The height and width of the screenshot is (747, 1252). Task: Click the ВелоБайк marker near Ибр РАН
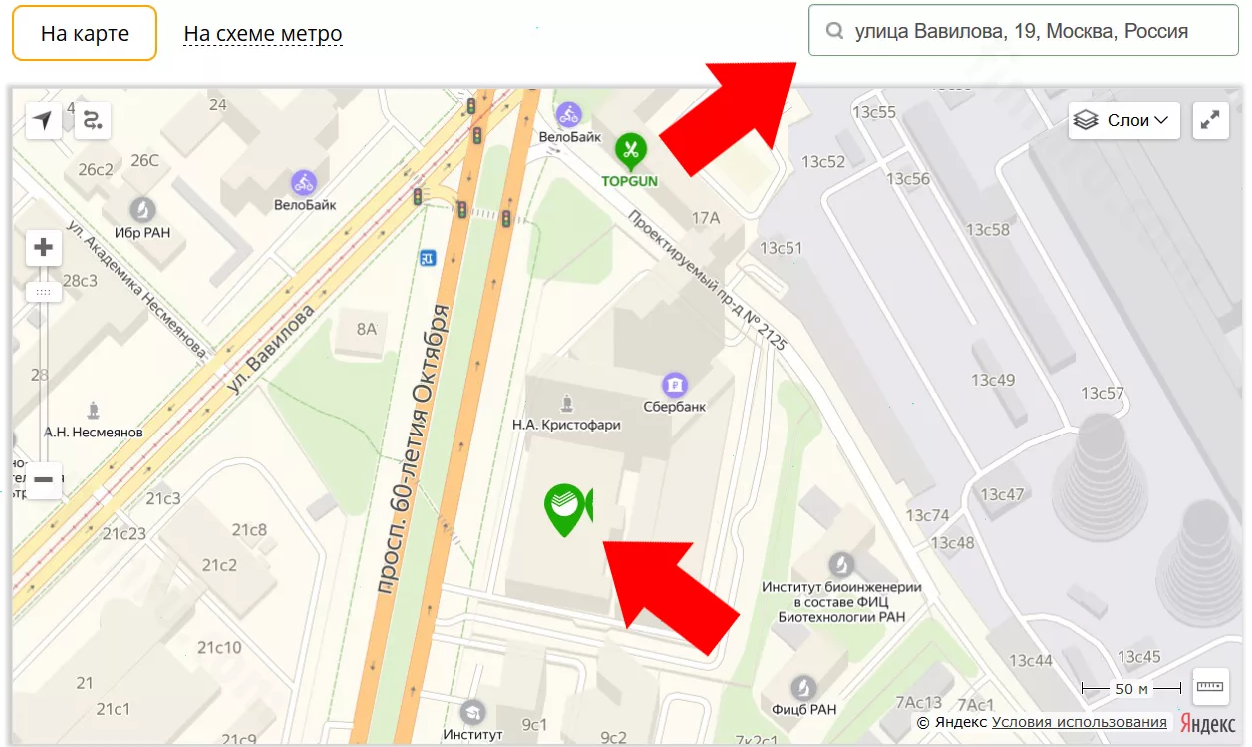tap(304, 183)
